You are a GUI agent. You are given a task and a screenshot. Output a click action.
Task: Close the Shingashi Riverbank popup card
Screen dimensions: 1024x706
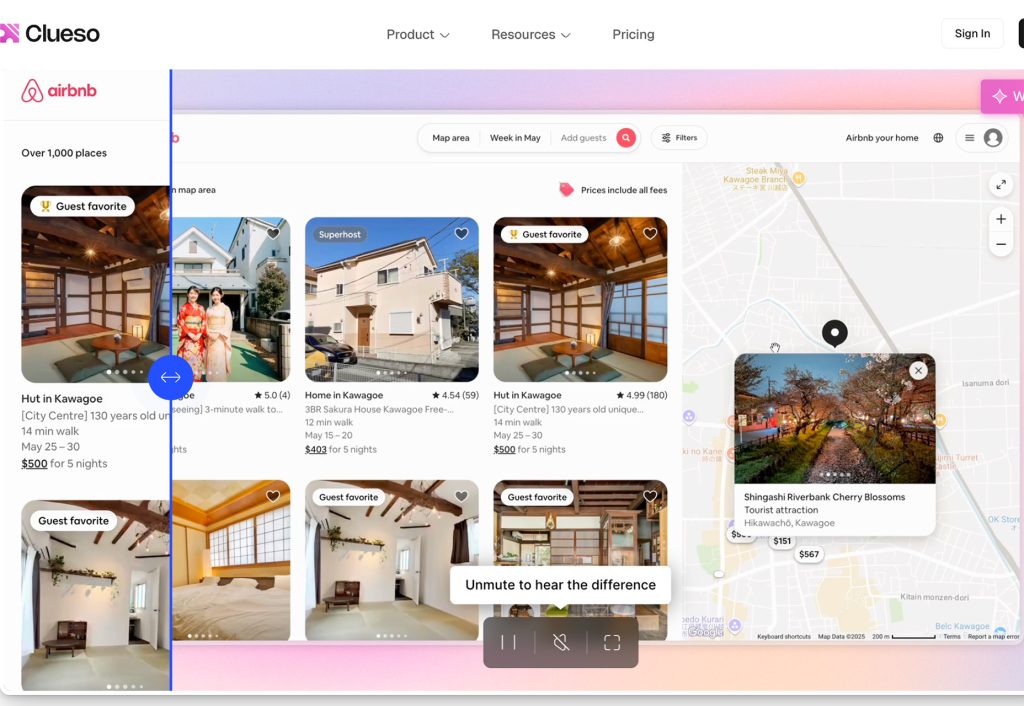pyautogui.click(x=918, y=370)
